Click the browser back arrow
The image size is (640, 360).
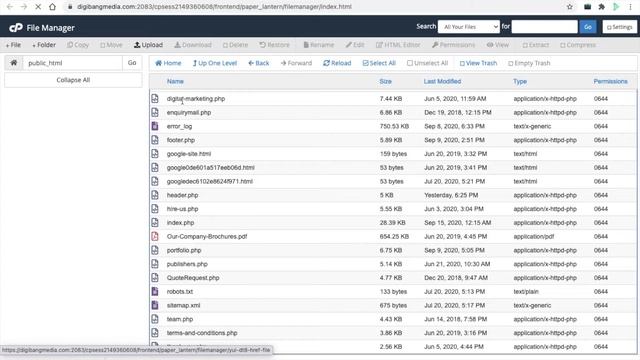10,7
